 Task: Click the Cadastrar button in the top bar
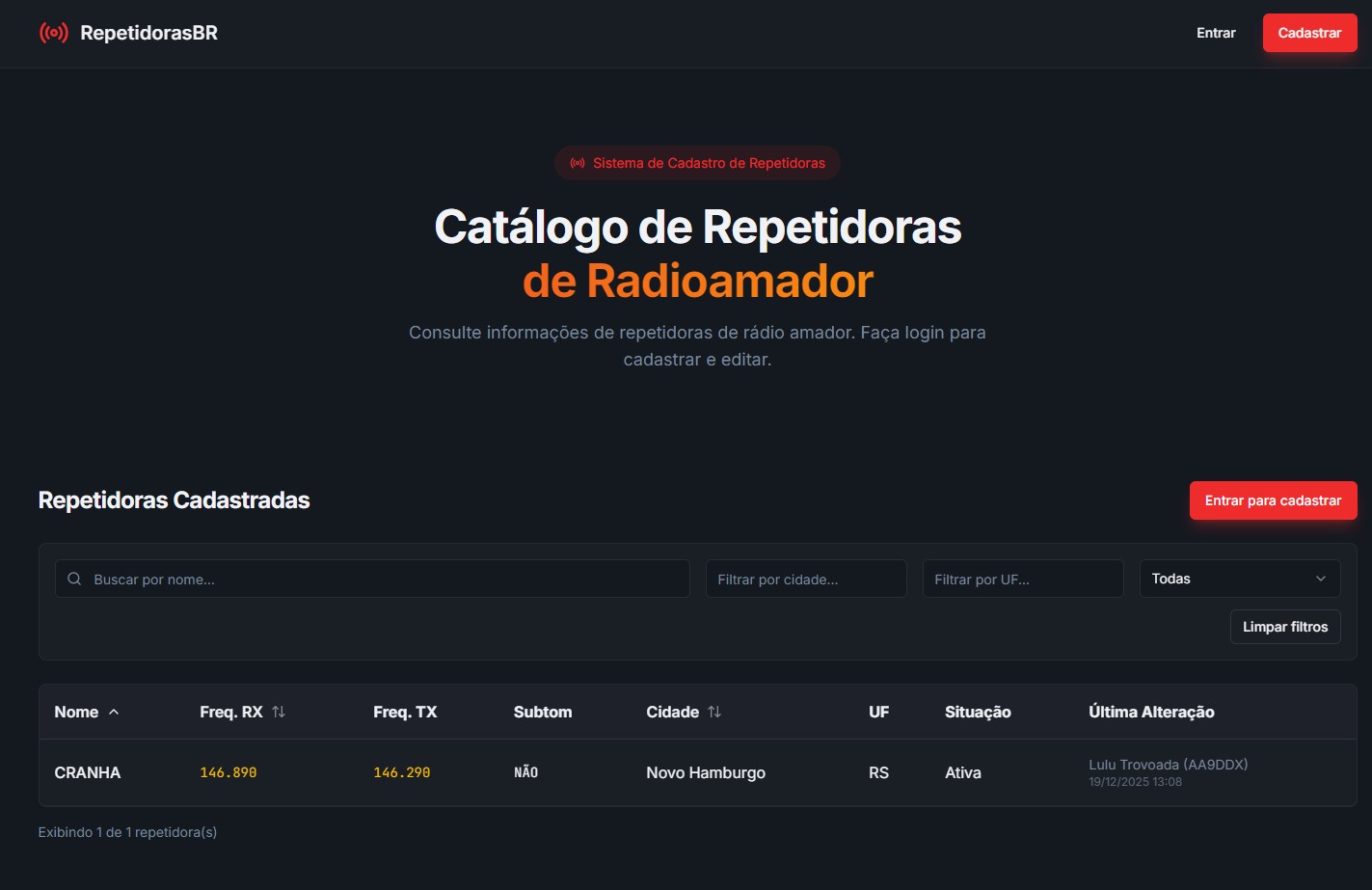tap(1309, 32)
